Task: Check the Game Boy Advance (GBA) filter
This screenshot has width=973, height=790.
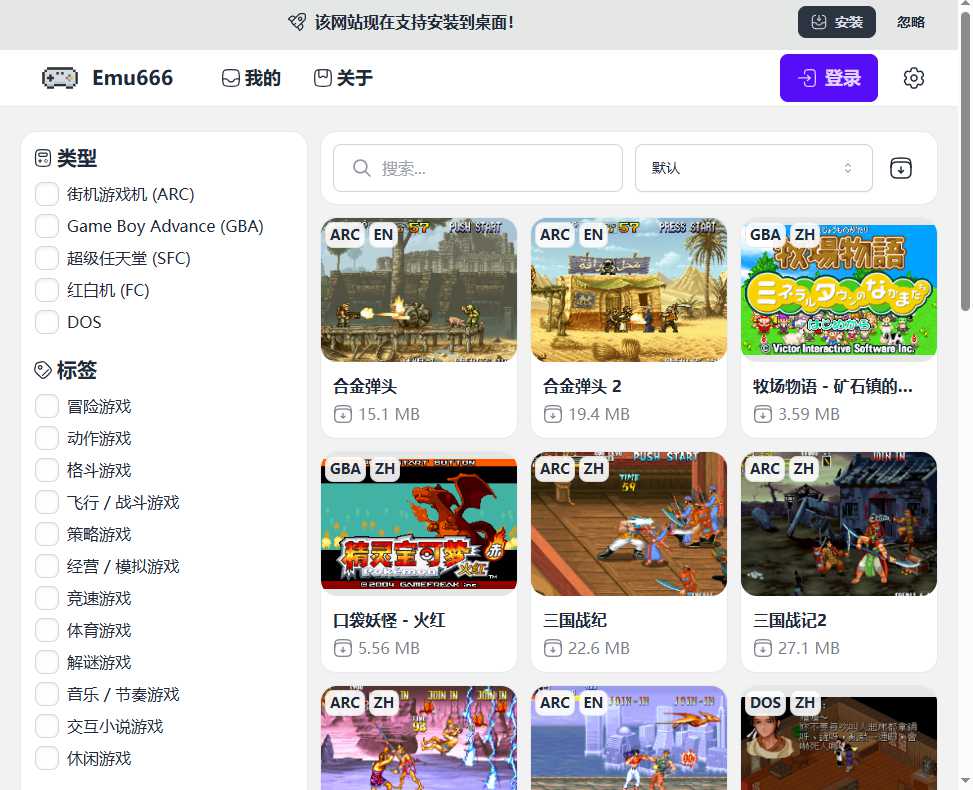Action: [47, 226]
